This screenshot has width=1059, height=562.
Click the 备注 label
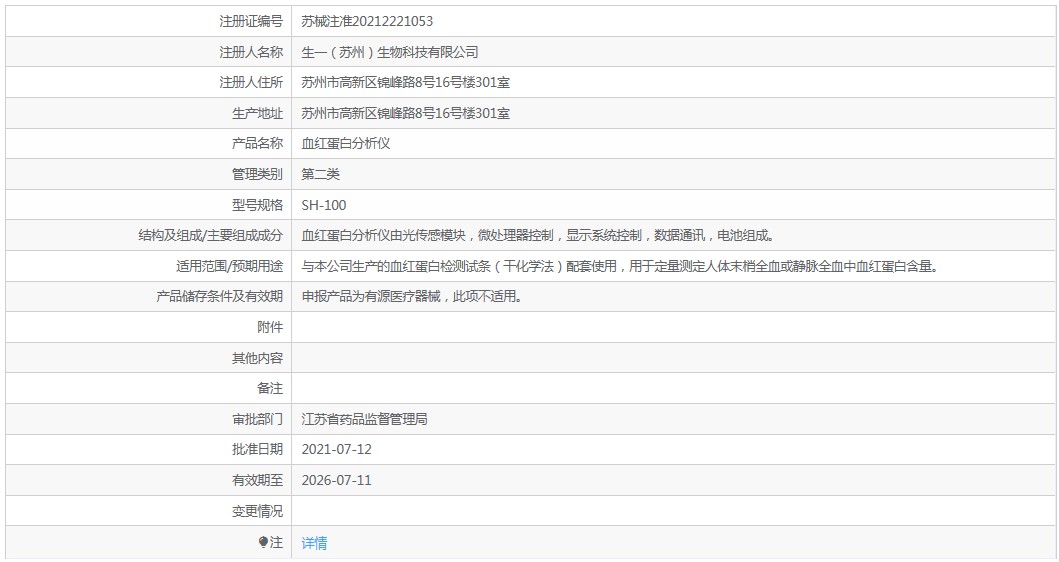(x=270, y=388)
